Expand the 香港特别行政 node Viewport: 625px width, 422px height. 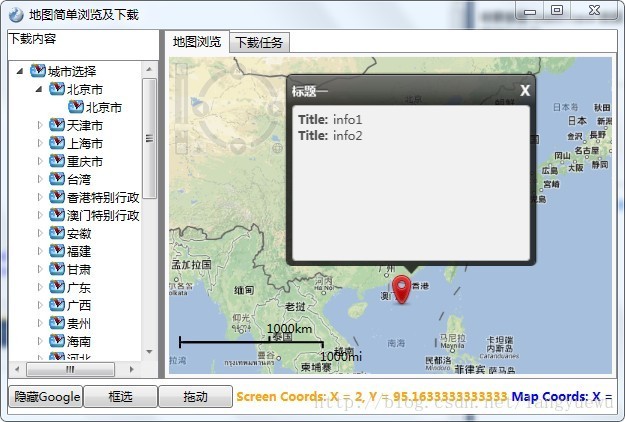click(x=40, y=197)
